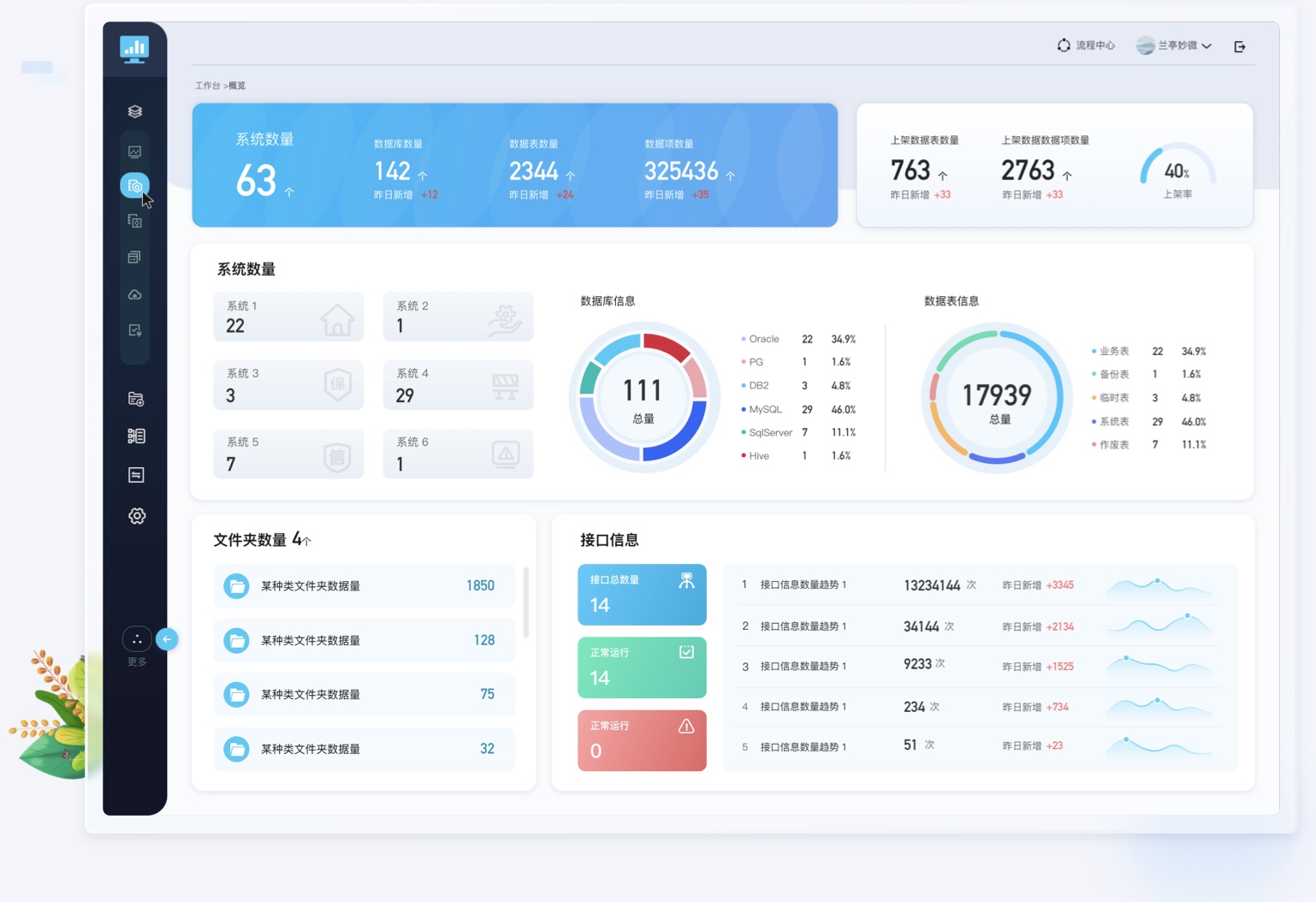This screenshot has width=1316, height=902.
Task: Collapse sidebar with the blue arrow button
Action: (x=167, y=639)
